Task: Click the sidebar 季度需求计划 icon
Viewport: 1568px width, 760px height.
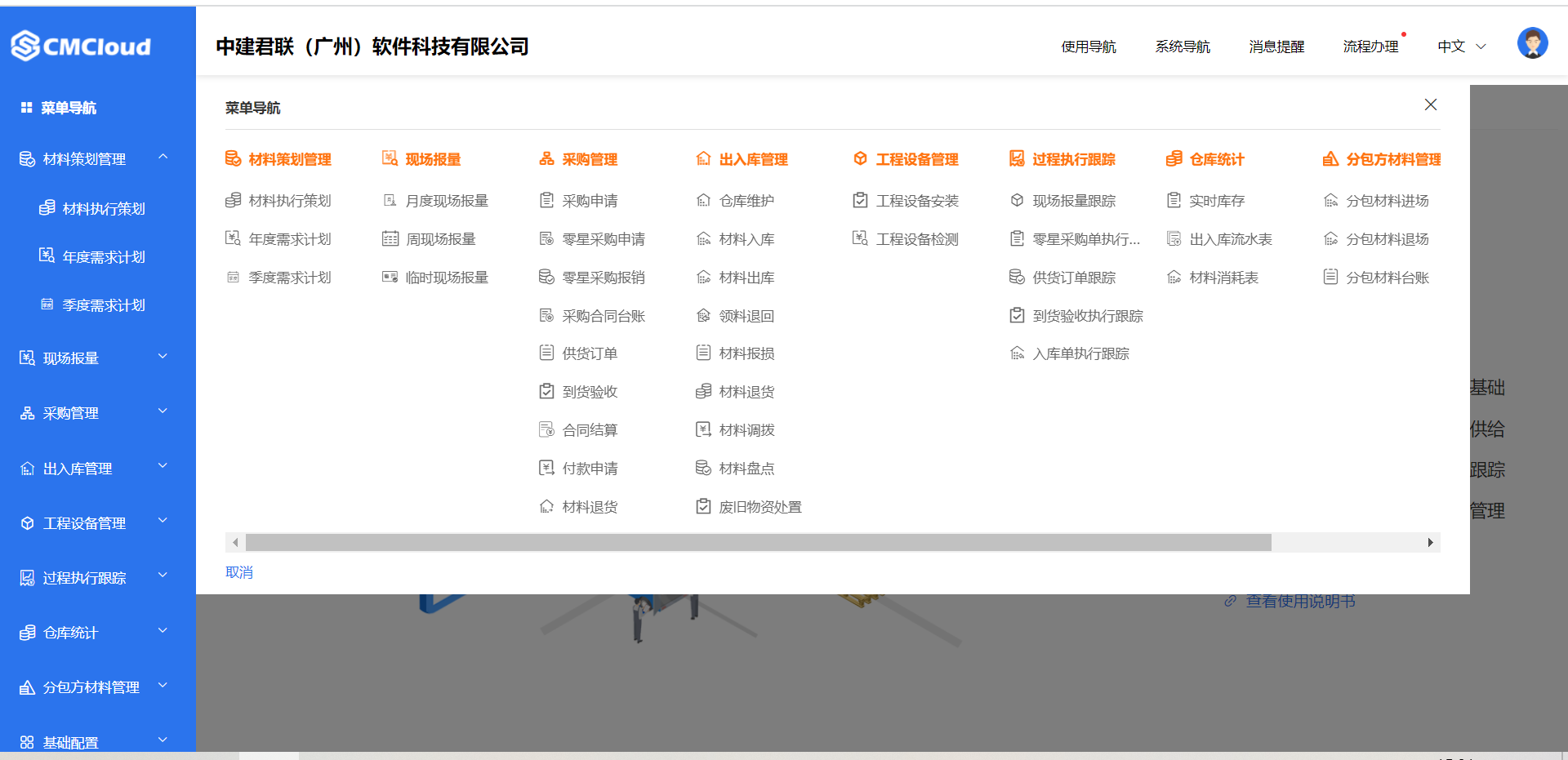Action: click(47, 304)
